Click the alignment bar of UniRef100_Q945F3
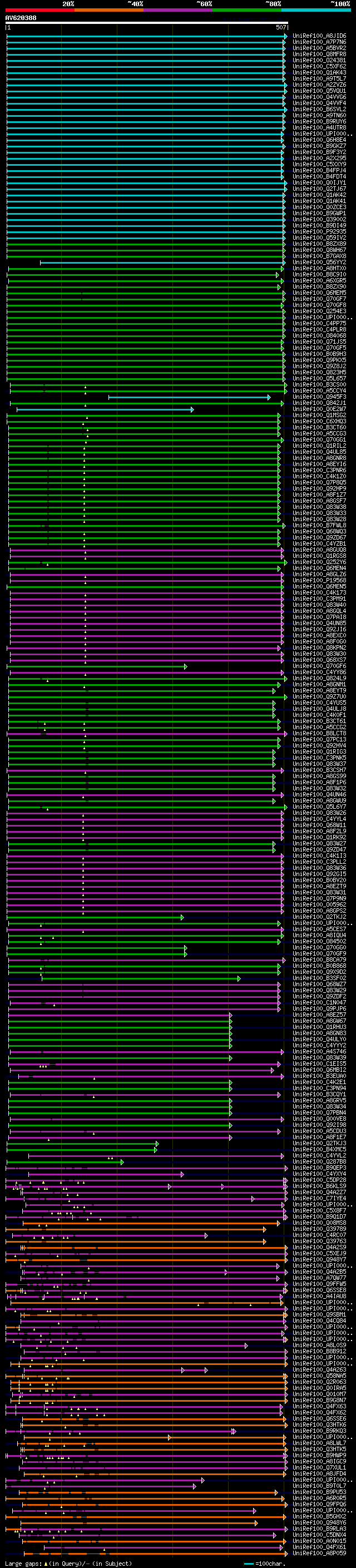Image resolution: width=356 pixels, height=1568 pixels. [x=189, y=397]
